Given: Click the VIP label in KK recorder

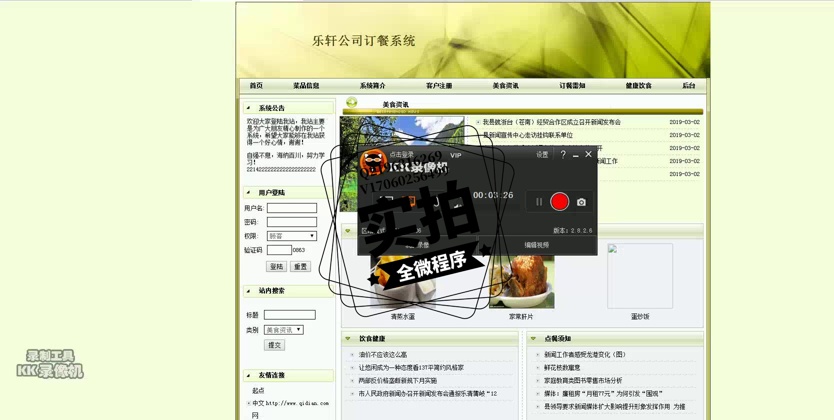Looking at the screenshot, I should (456, 155).
